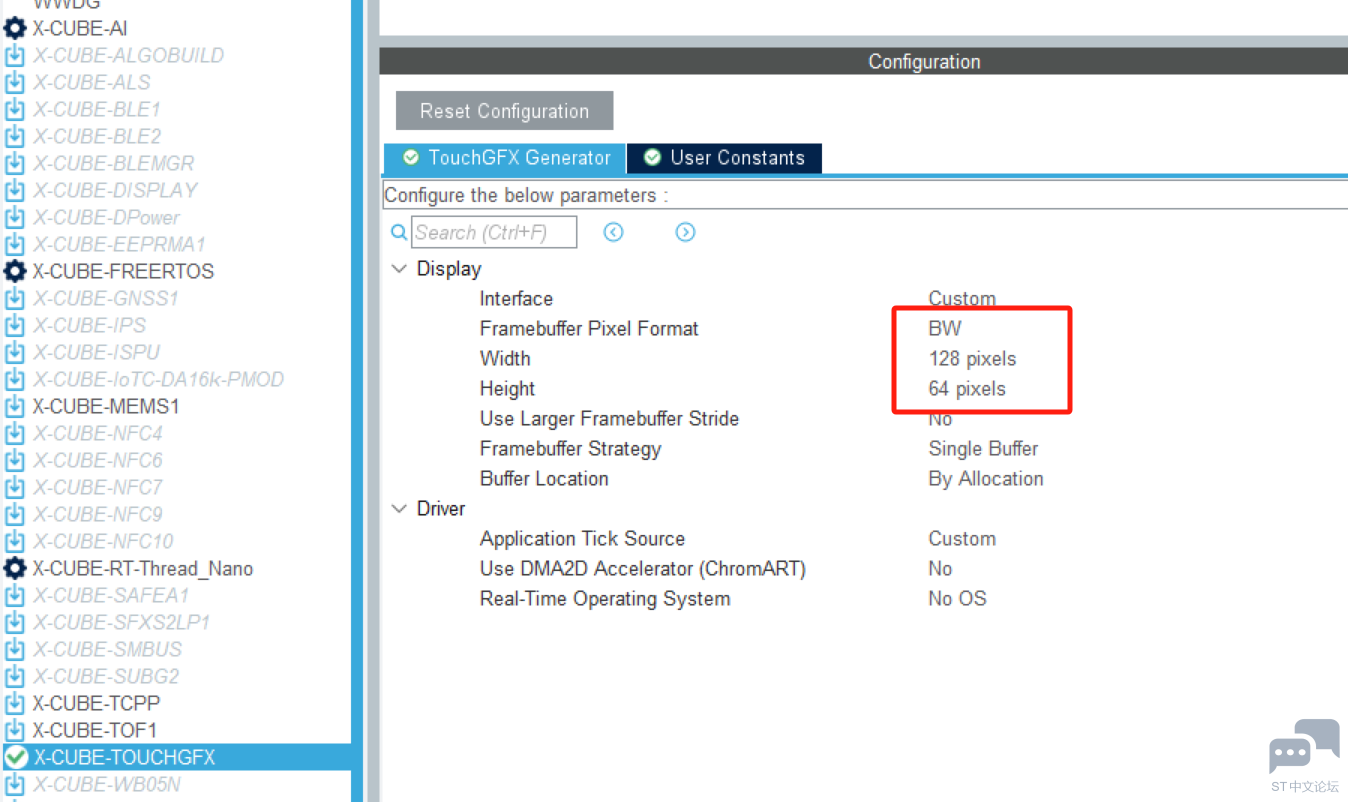Screen dimensions: 1348x802
Task: Click the Reset Configuration button
Action: pyautogui.click(x=504, y=111)
